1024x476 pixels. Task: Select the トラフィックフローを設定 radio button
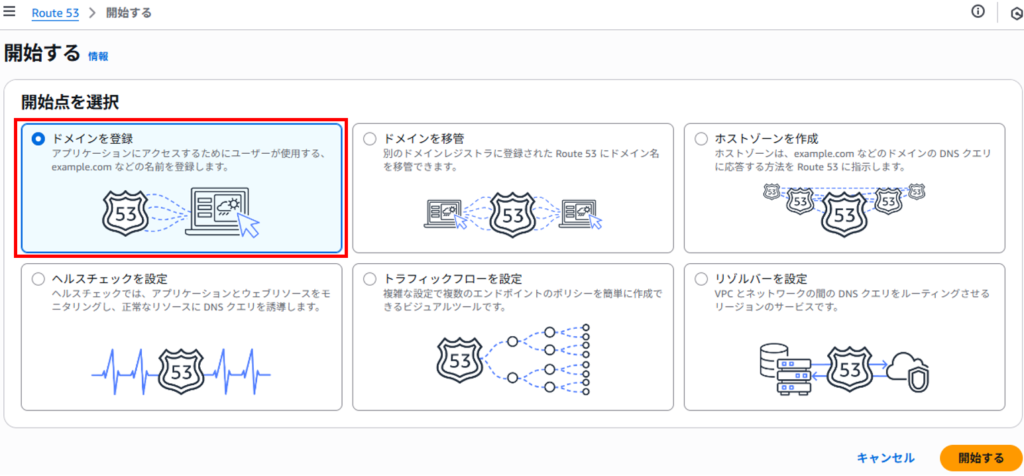click(x=370, y=279)
